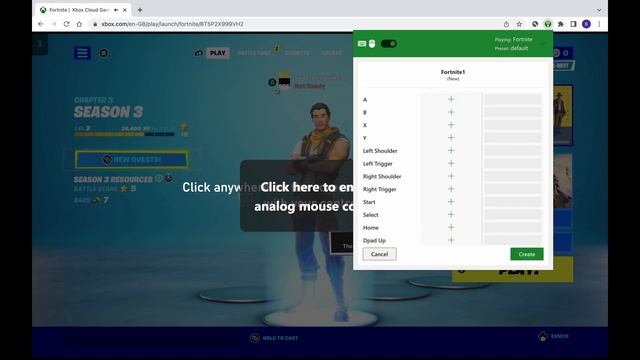Open the Locker tab
640x360 pixels.
tap(331, 53)
